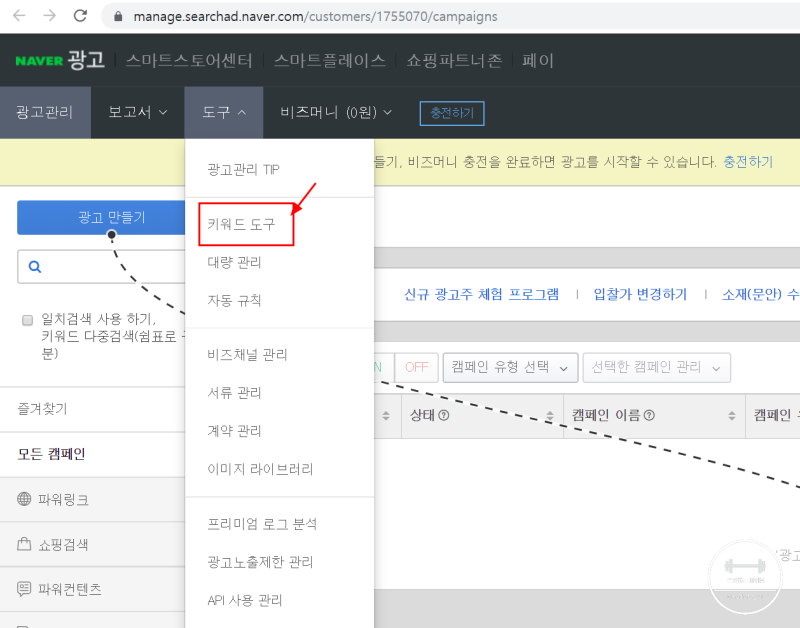The height and width of the screenshot is (628, 800).
Task: Open the 신규 광고주 체험 프로그램 link
Action: click(481, 294)
